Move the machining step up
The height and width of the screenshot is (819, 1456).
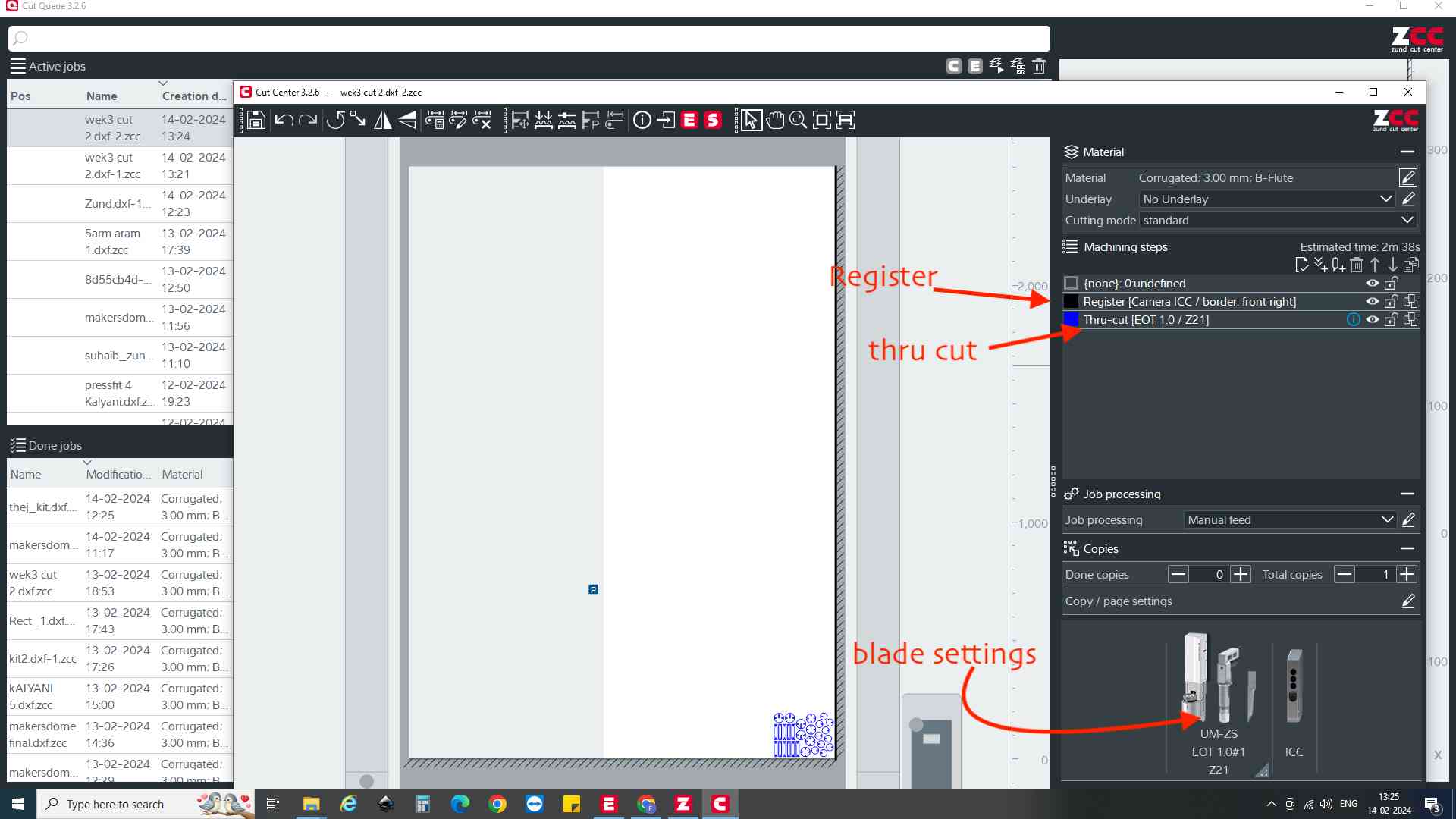pyautogui.click(x=1375, y=265)
